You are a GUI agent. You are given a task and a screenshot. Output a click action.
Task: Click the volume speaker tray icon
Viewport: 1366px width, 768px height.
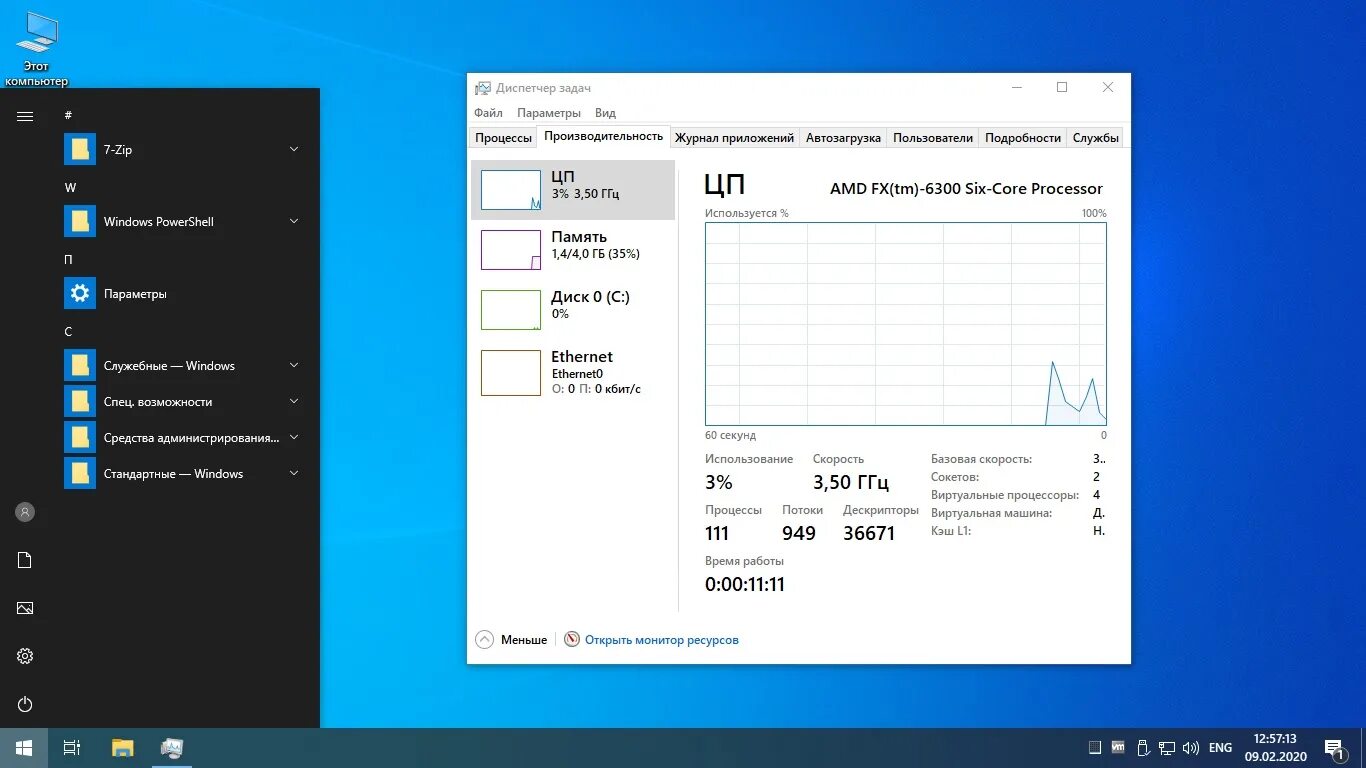pyautogui.click(x=1190, y=747)
